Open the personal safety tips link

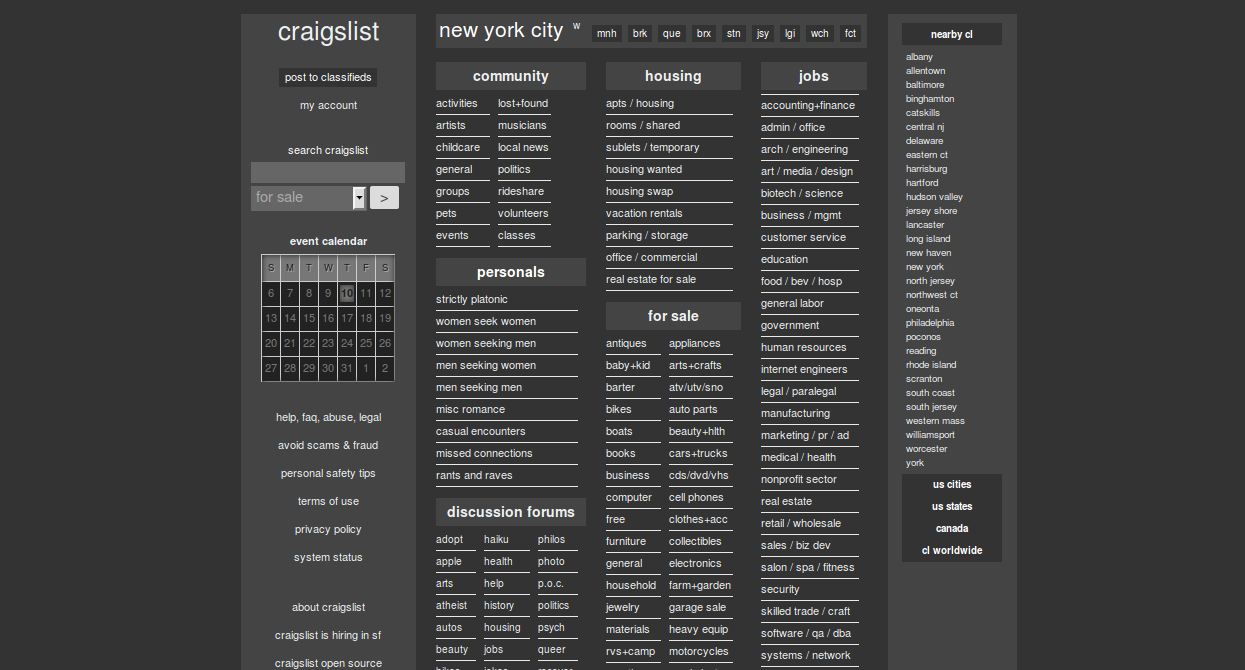point(328,473)
